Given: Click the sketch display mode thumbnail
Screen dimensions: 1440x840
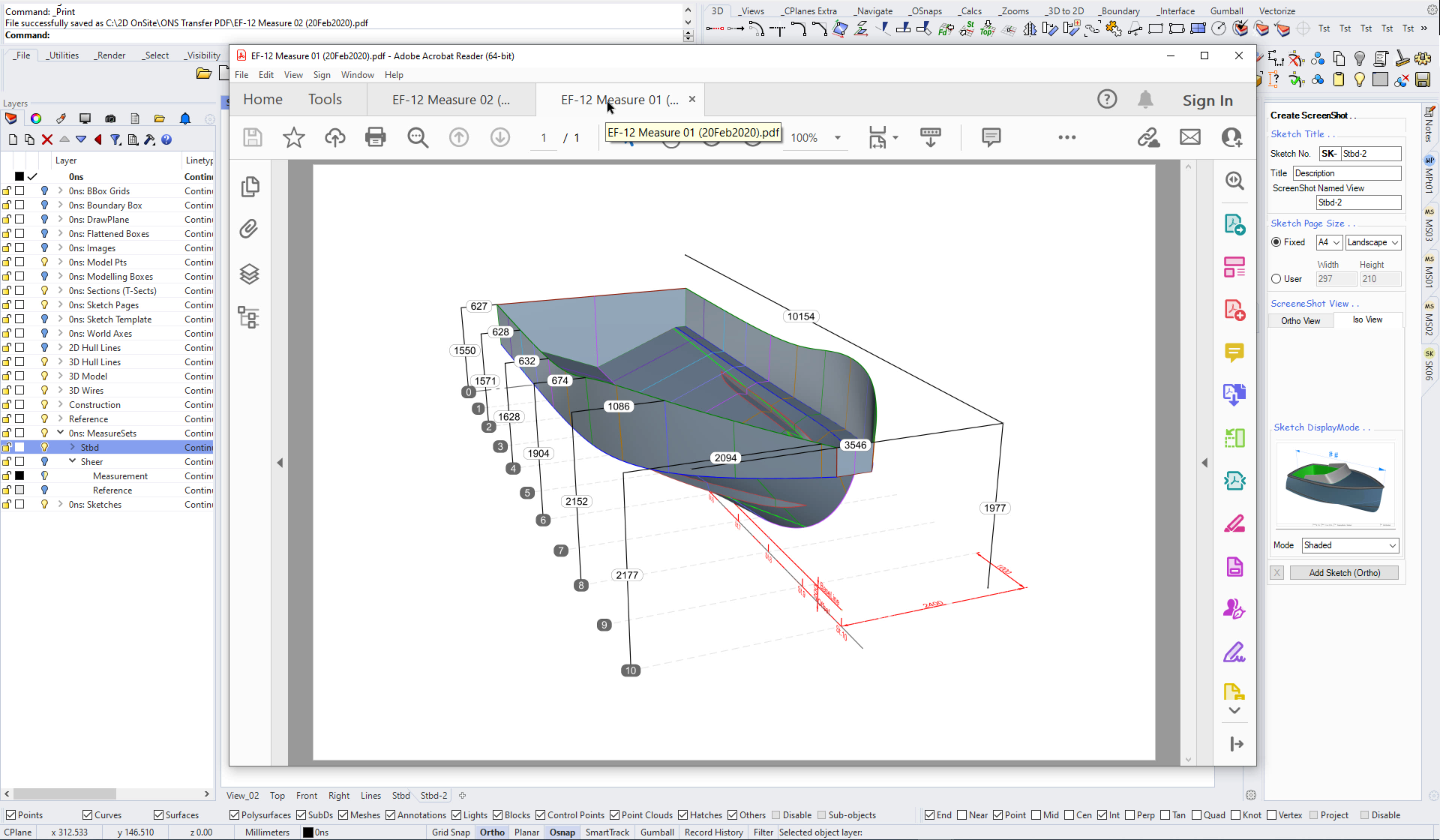Looking at the screenshot, I should click(x=1335, y=487).
